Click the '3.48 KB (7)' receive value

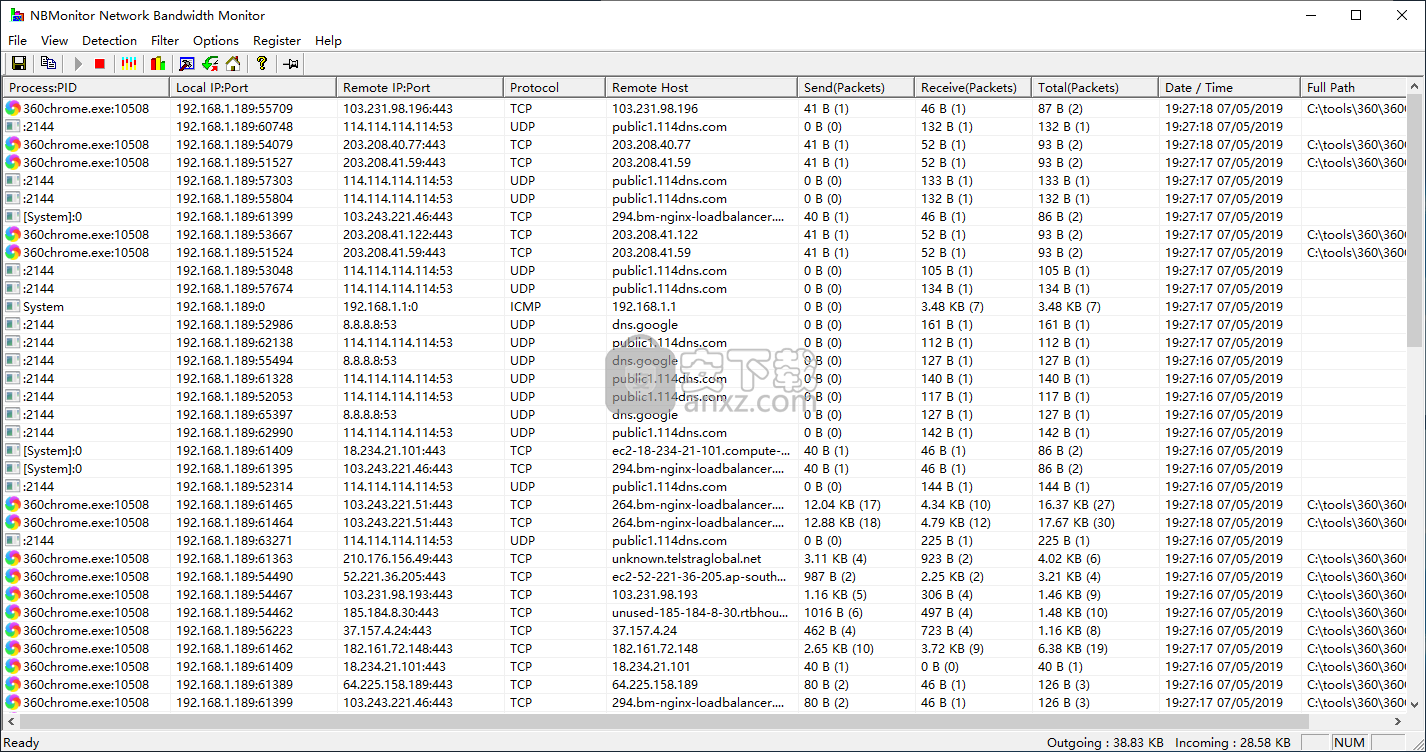pos(952,307)
